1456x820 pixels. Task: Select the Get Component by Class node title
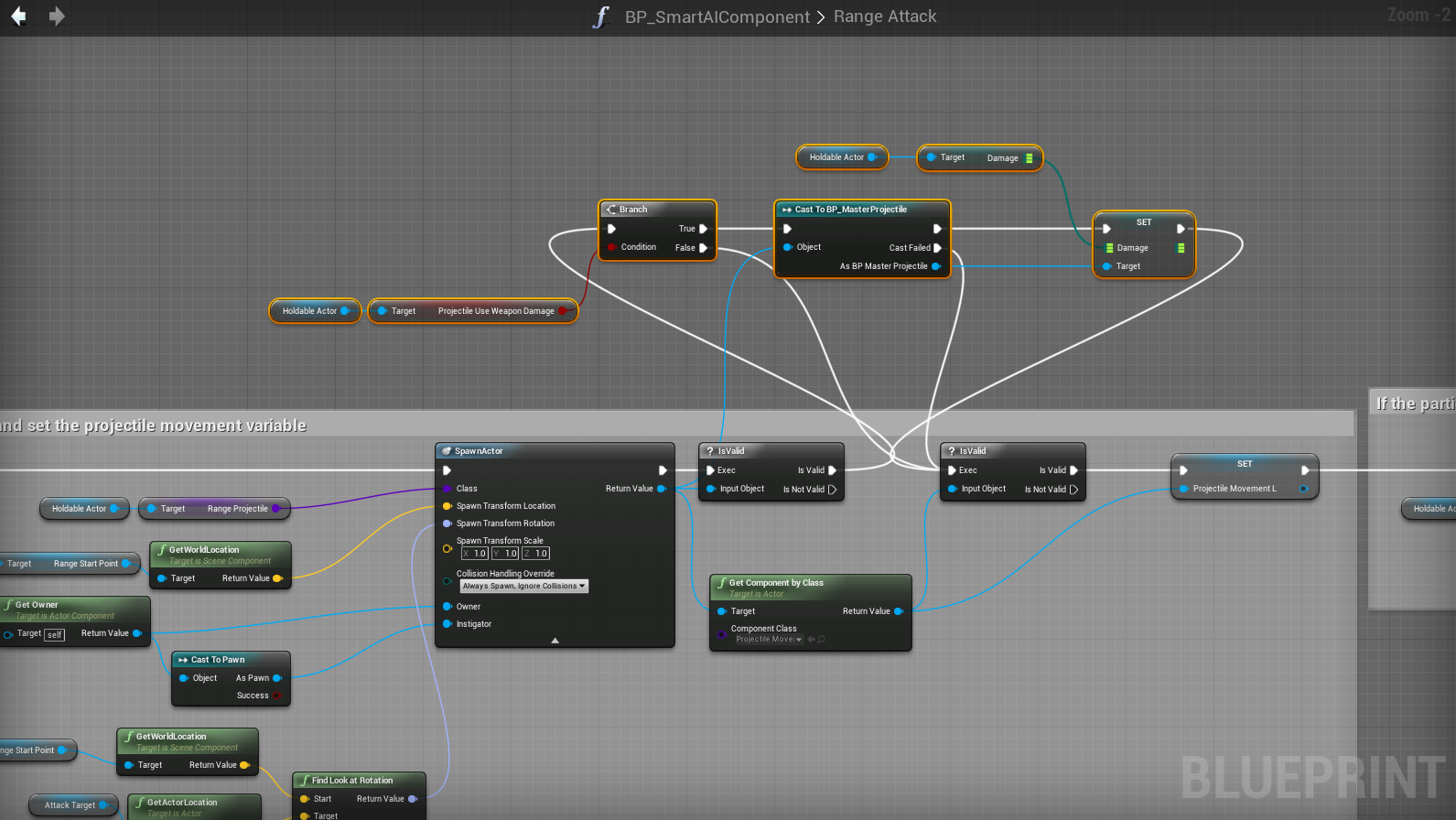(776, 583)
